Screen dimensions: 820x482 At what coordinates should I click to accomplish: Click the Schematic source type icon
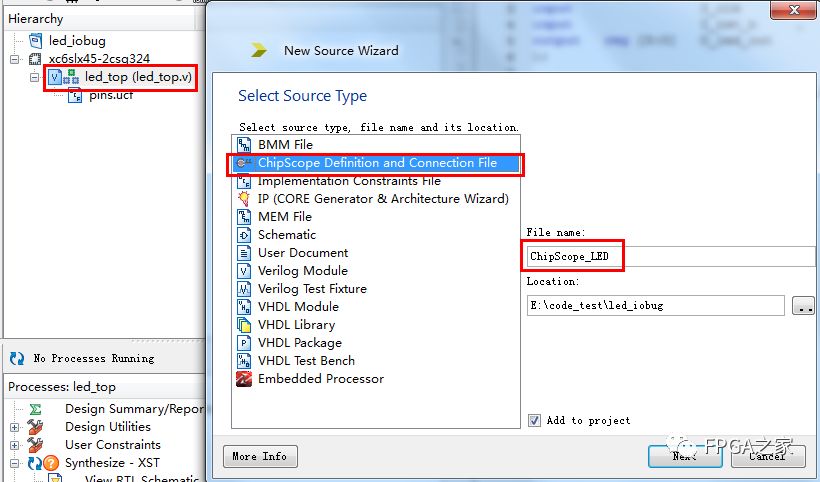tap(244, 235)
